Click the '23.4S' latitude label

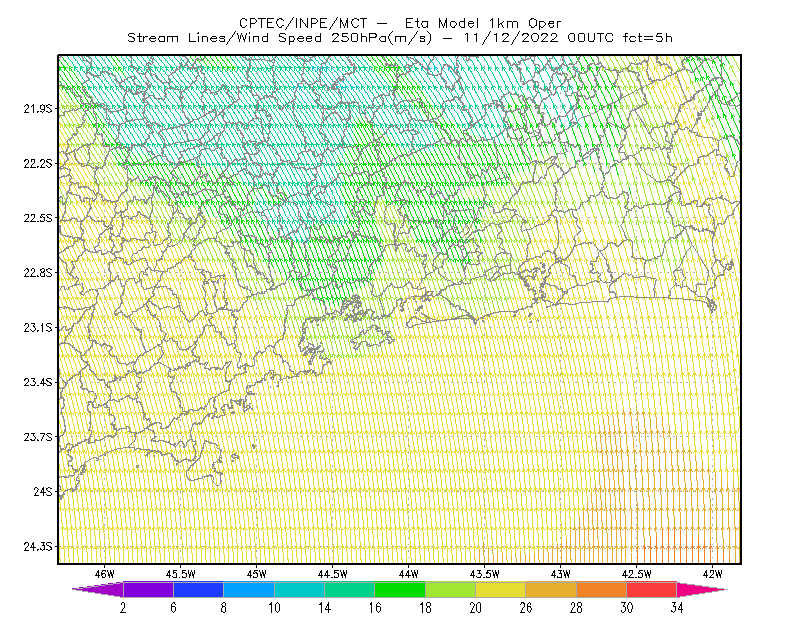(x=37, y=382)
